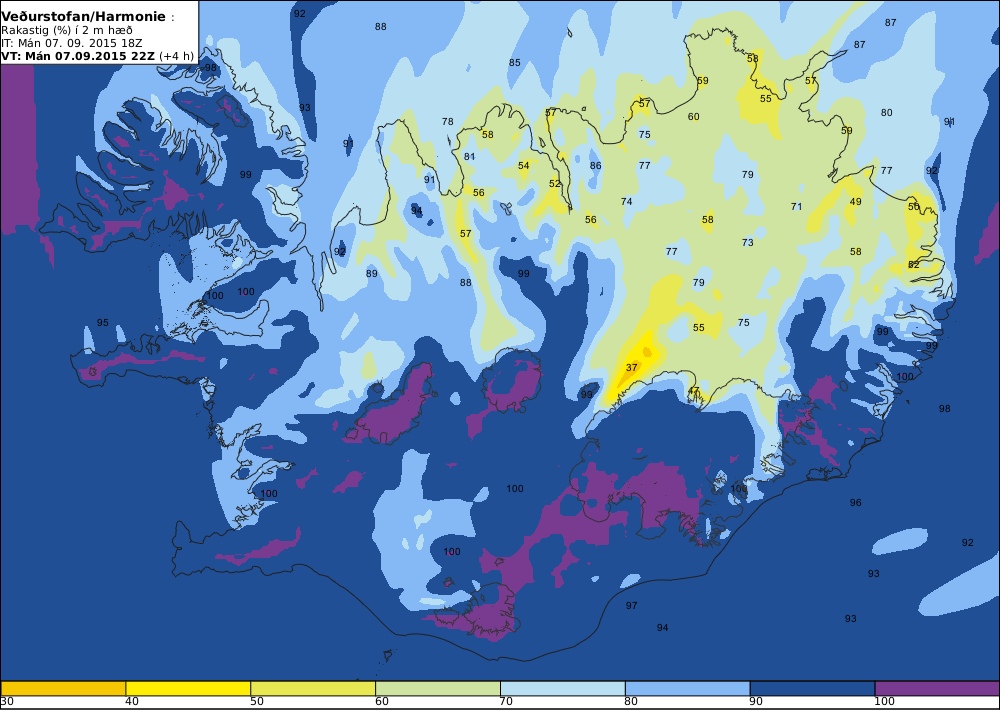Screen dimensions: 1000x710
Task: Click the legend scale label 70
Action: [506, 702]
